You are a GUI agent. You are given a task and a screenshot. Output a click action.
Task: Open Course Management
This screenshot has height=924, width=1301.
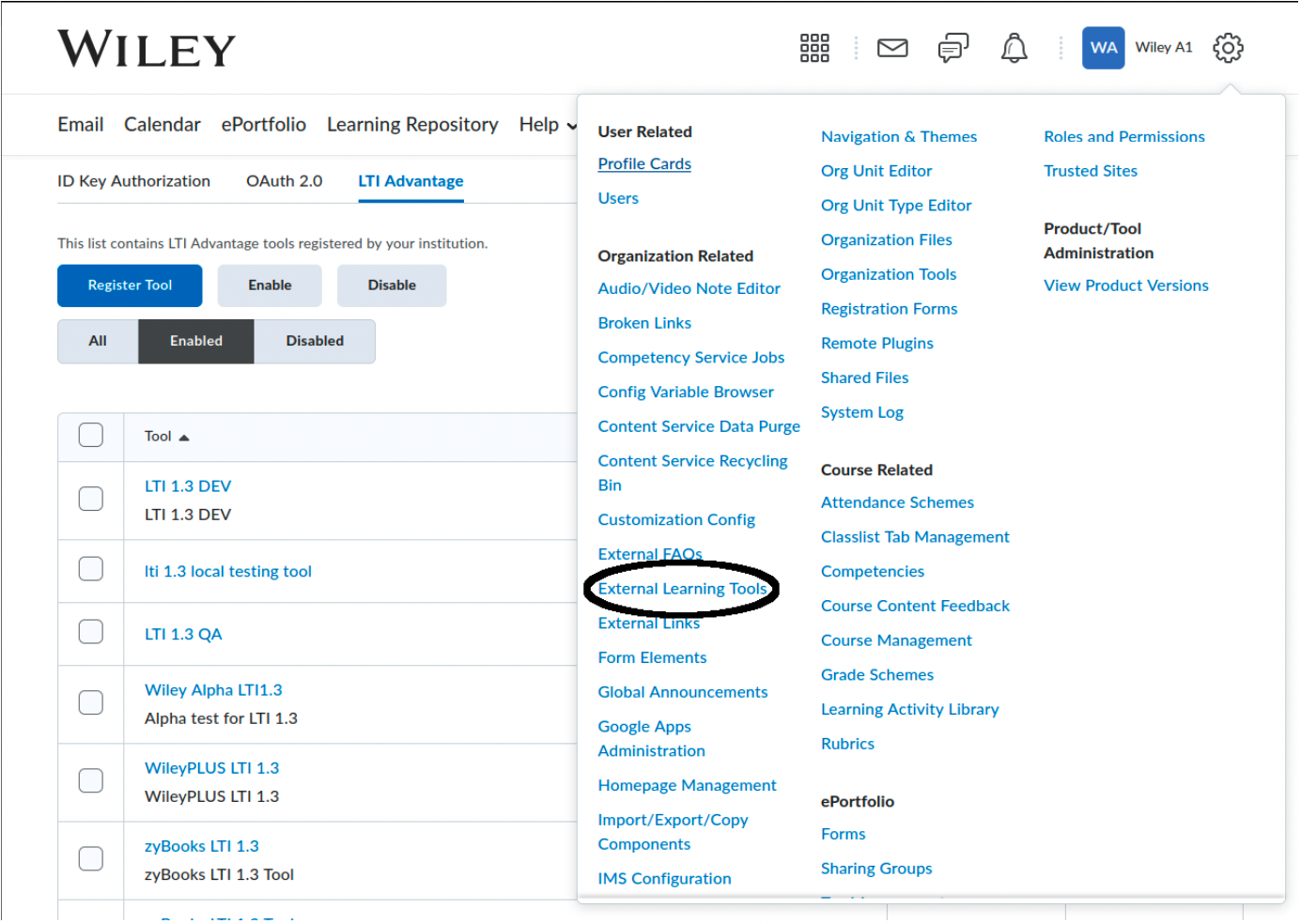(x=896, y=641)
